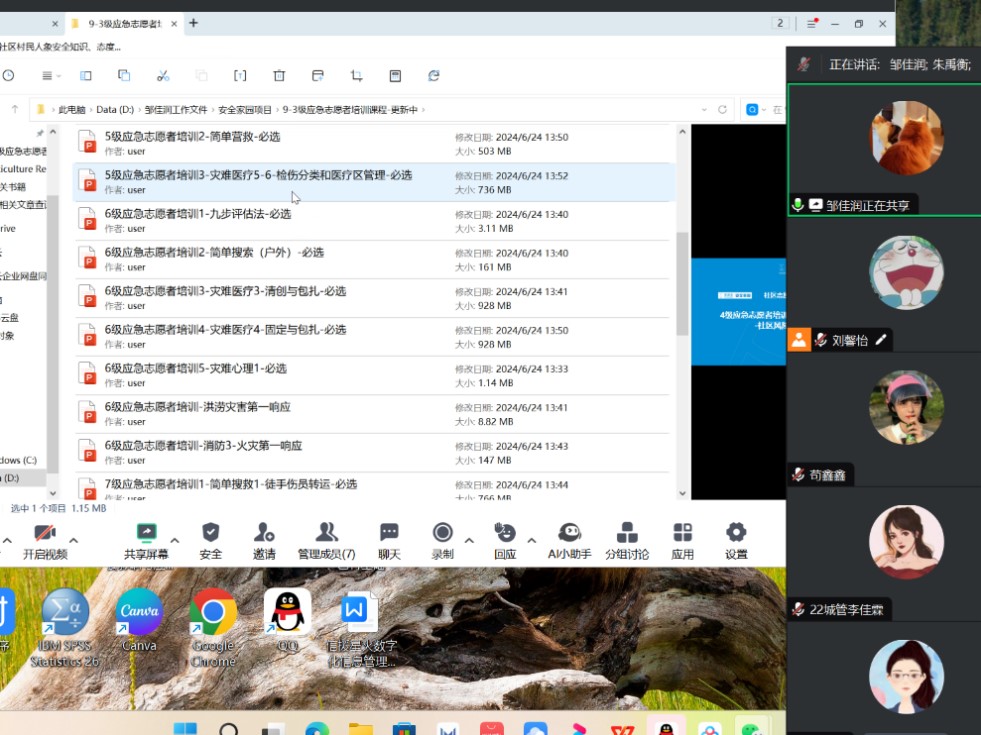981x735 pixels.
Task: Toggle 开启视频 camera on
Action: point(44,533)
